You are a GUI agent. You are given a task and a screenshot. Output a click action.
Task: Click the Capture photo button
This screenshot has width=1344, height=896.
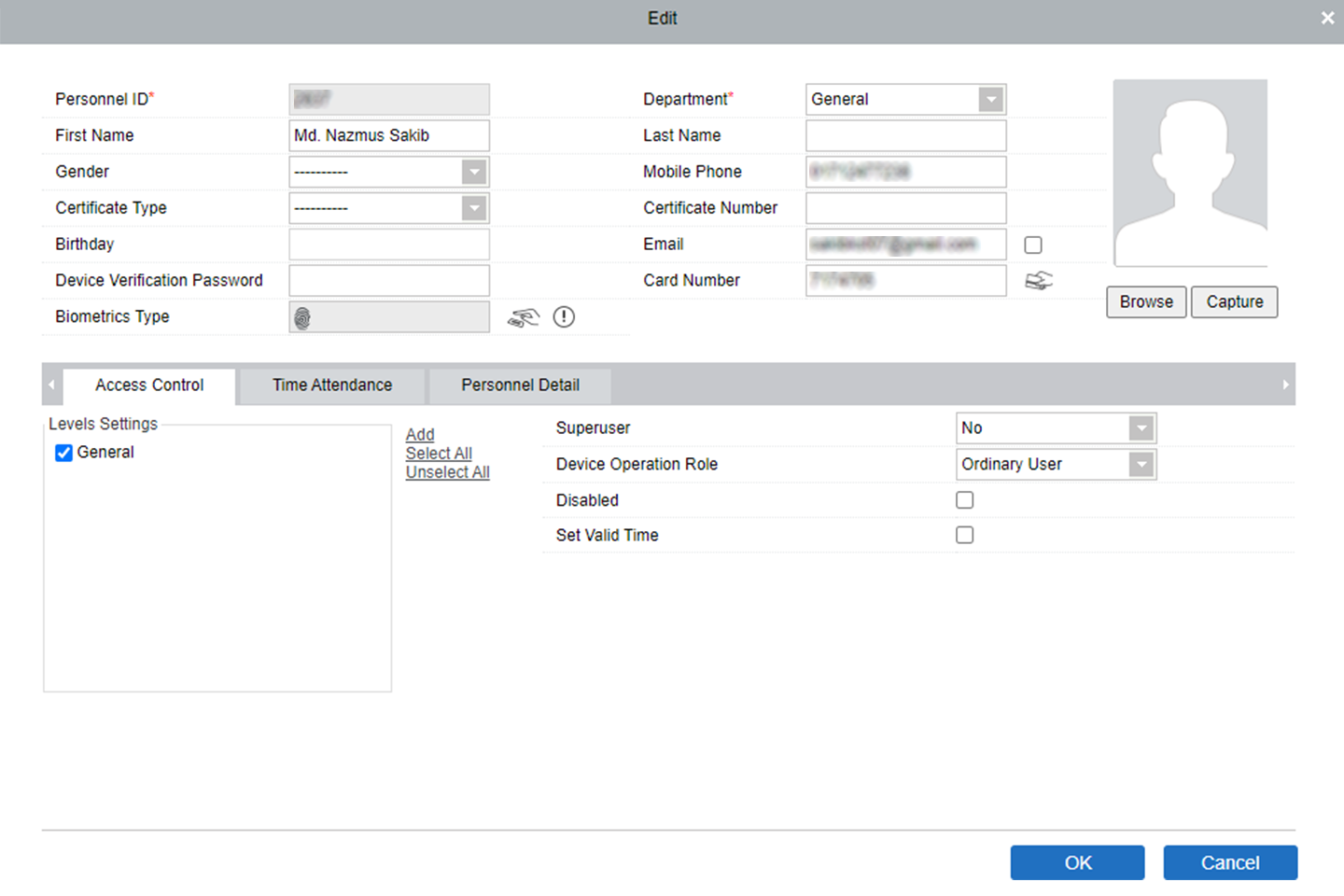(x=1234, y=302)
